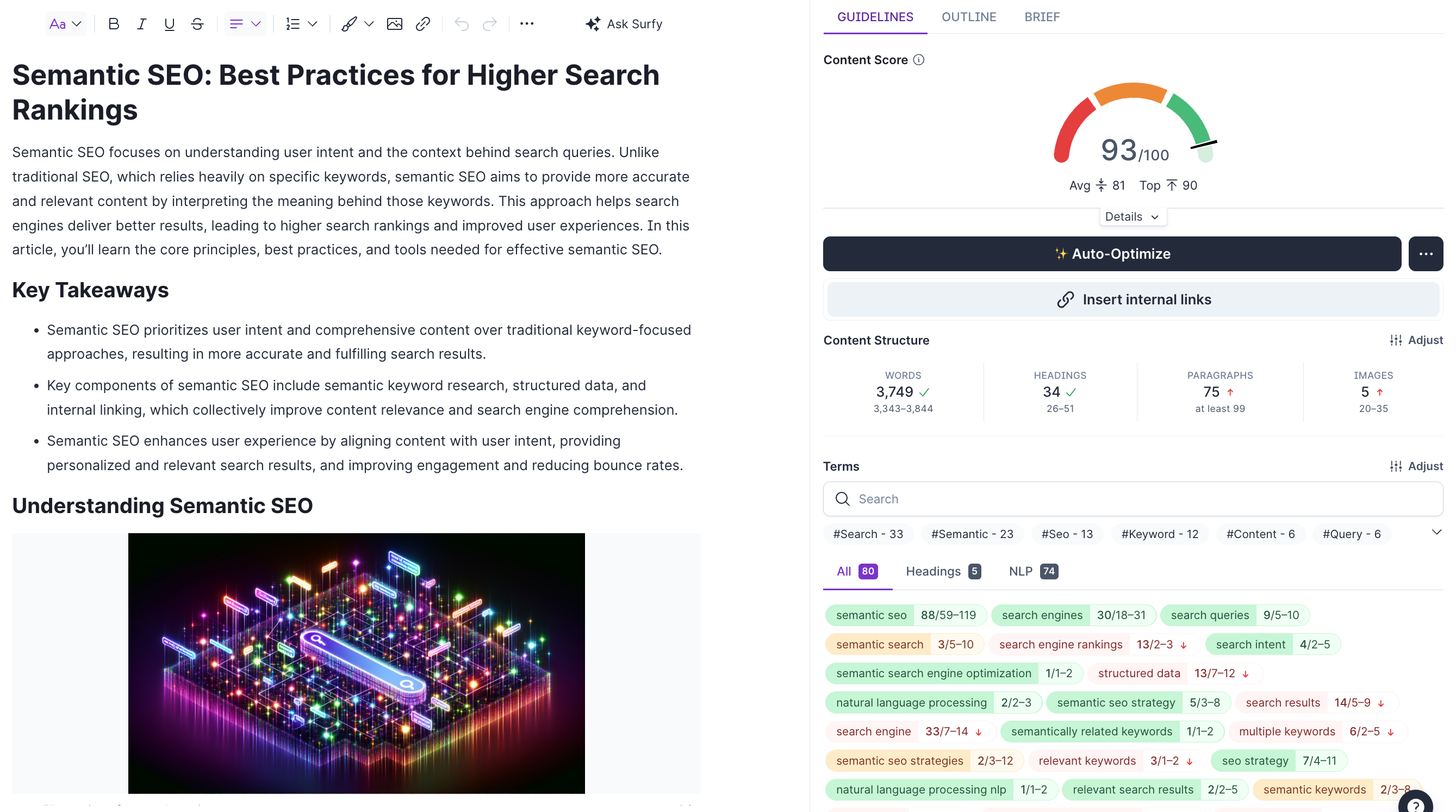Switch to the OUTLINE tab
The width and height of the screenshot is (1456, 812).
pos(968,17)
